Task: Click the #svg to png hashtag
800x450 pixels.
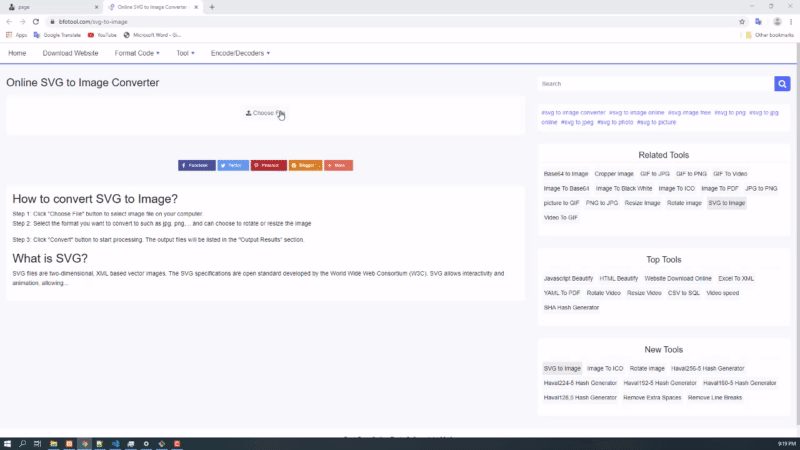Action: pyautogui.click(x=730, y=113)
